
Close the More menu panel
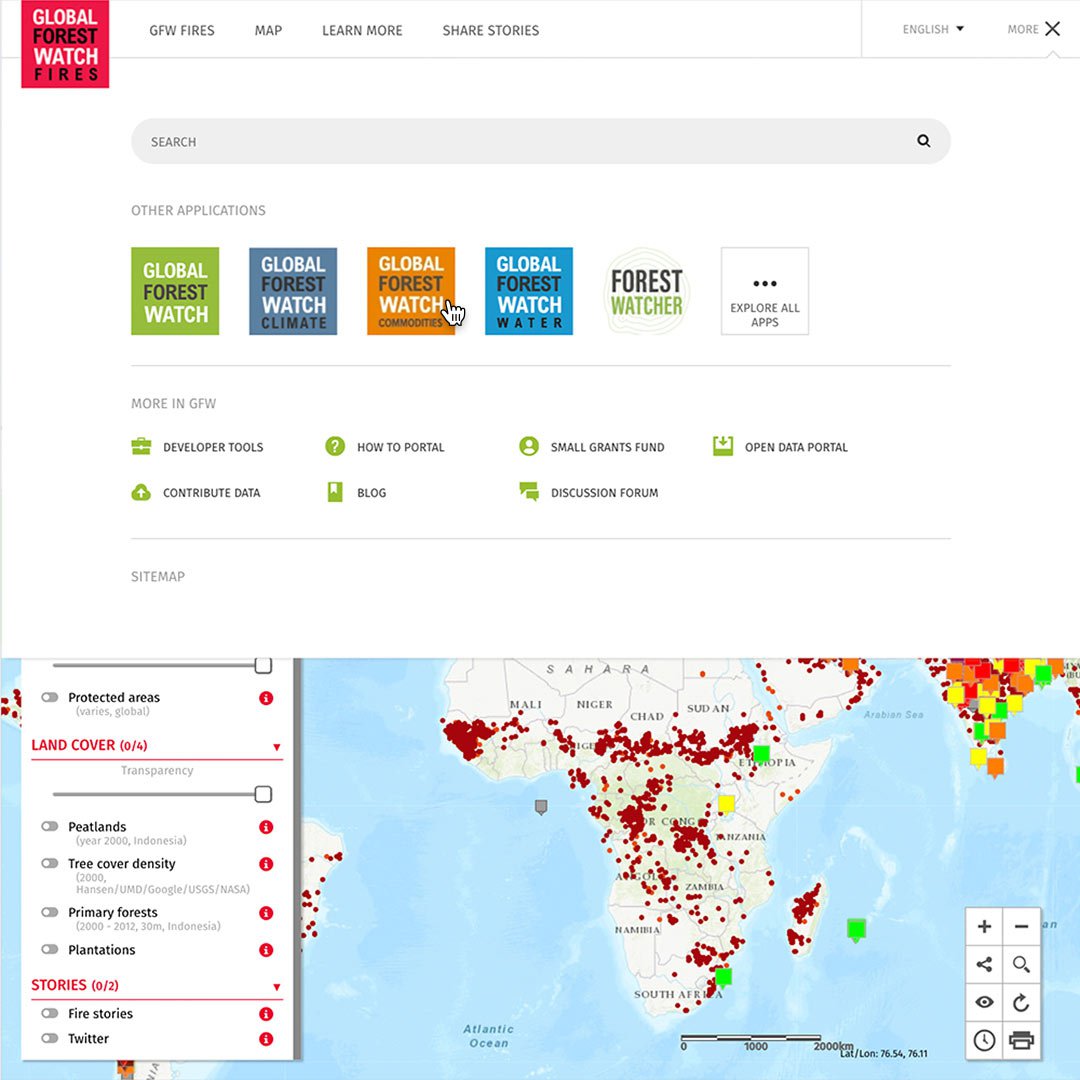coord(1052,29)
